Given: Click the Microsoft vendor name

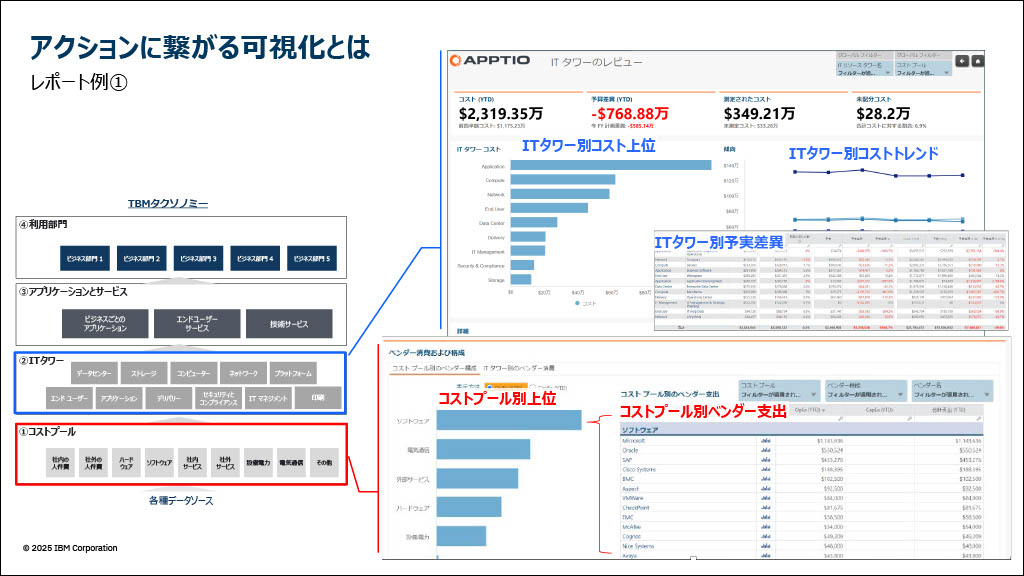Looking at the screenshot, I should pos(633,441).
